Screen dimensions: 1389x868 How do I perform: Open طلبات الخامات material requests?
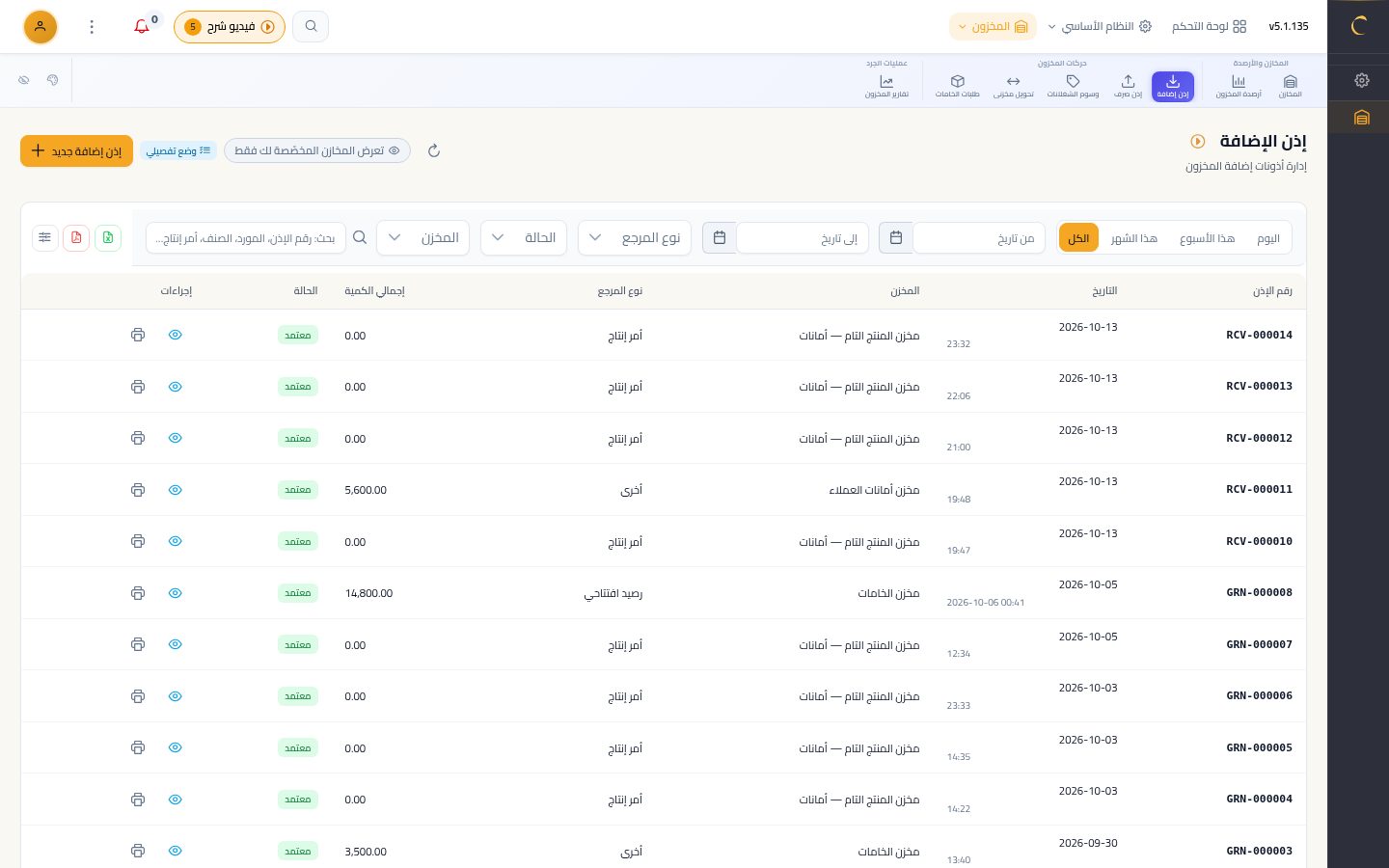pyautogui.click(x=957, y=86)
